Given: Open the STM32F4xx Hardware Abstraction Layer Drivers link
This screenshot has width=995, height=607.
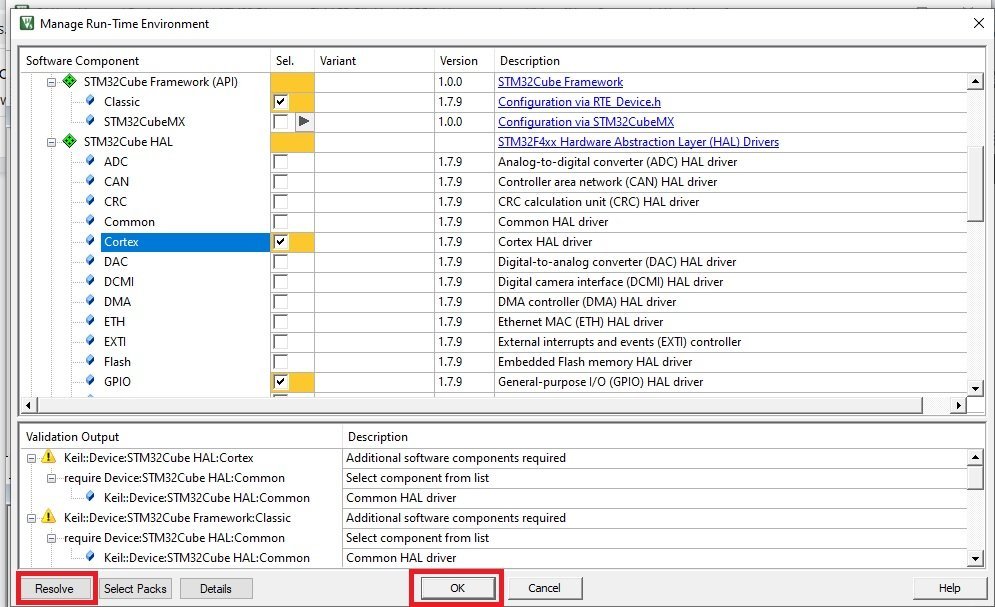Looking at the screenshot, I should click(638, 142).
